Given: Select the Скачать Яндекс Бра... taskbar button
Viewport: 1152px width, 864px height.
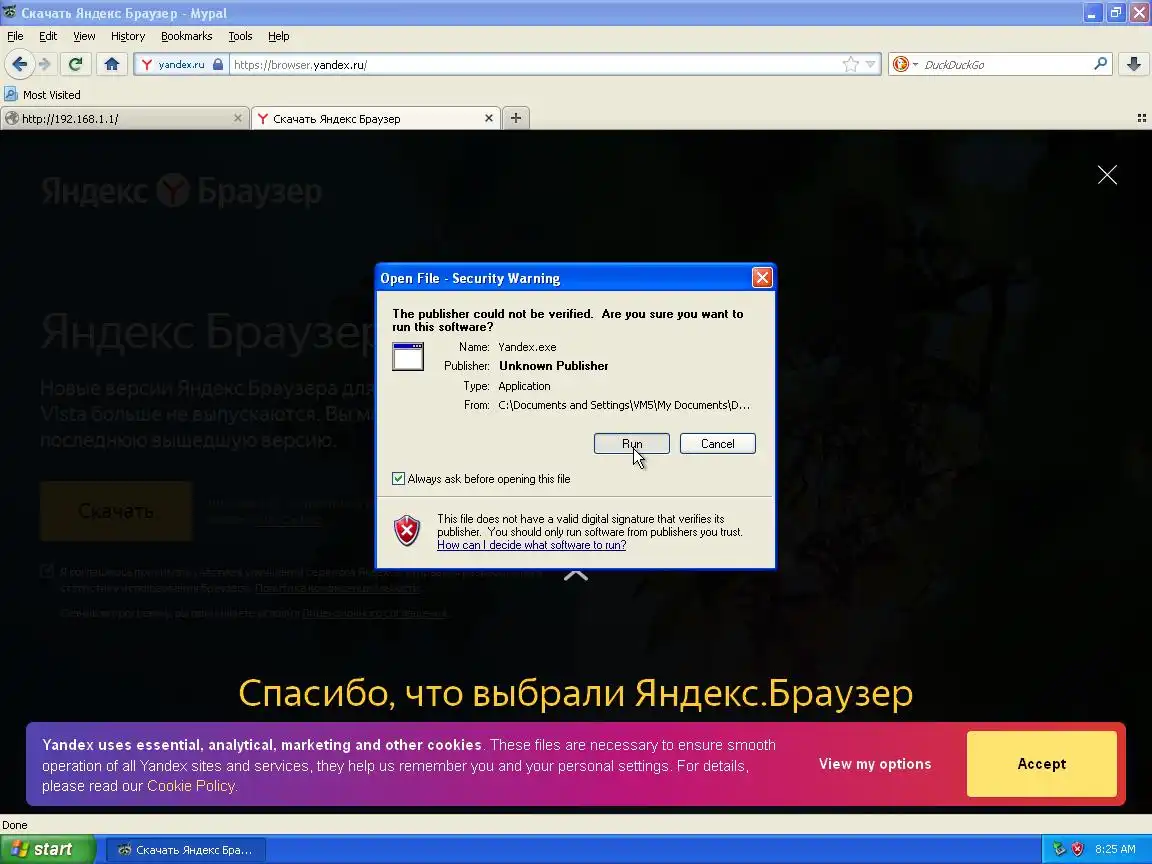Looking at the screenshot, I should [x=186, y=850].
